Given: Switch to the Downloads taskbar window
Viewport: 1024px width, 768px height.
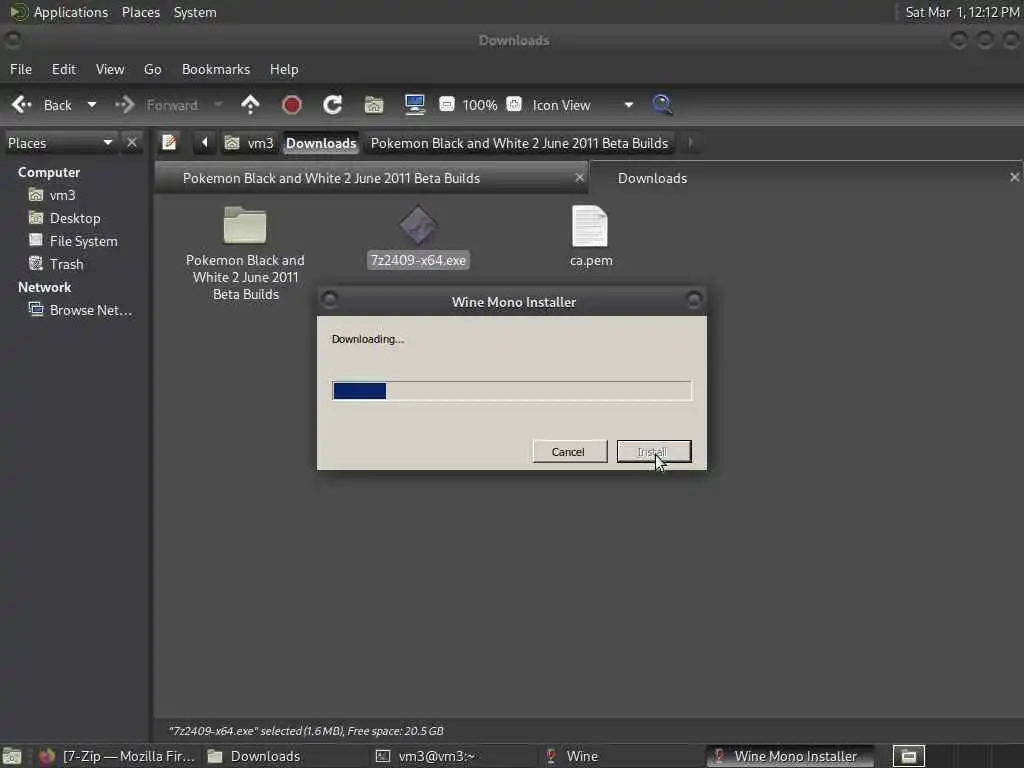Looking at the screenshot, I should [285, 756].
